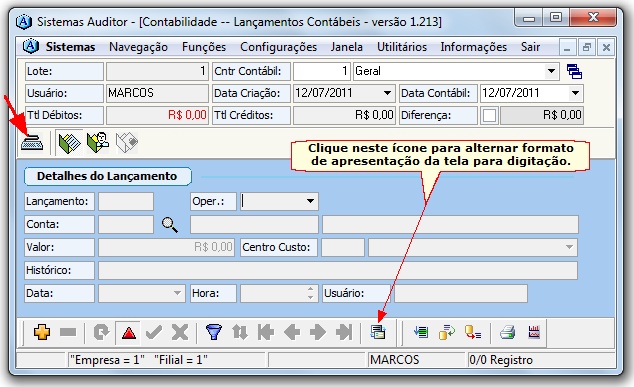Open the Geral centro contábil dropdown
Screen dimensions: 634x387
coord(551,72)
